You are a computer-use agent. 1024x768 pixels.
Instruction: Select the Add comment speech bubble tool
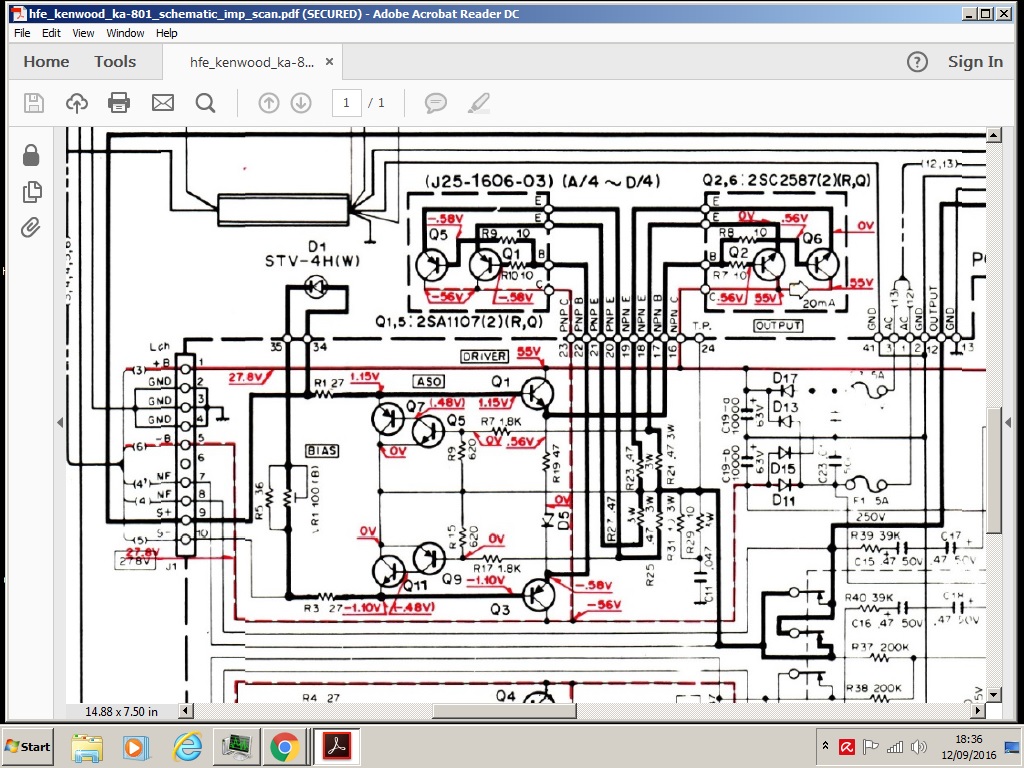436,103
